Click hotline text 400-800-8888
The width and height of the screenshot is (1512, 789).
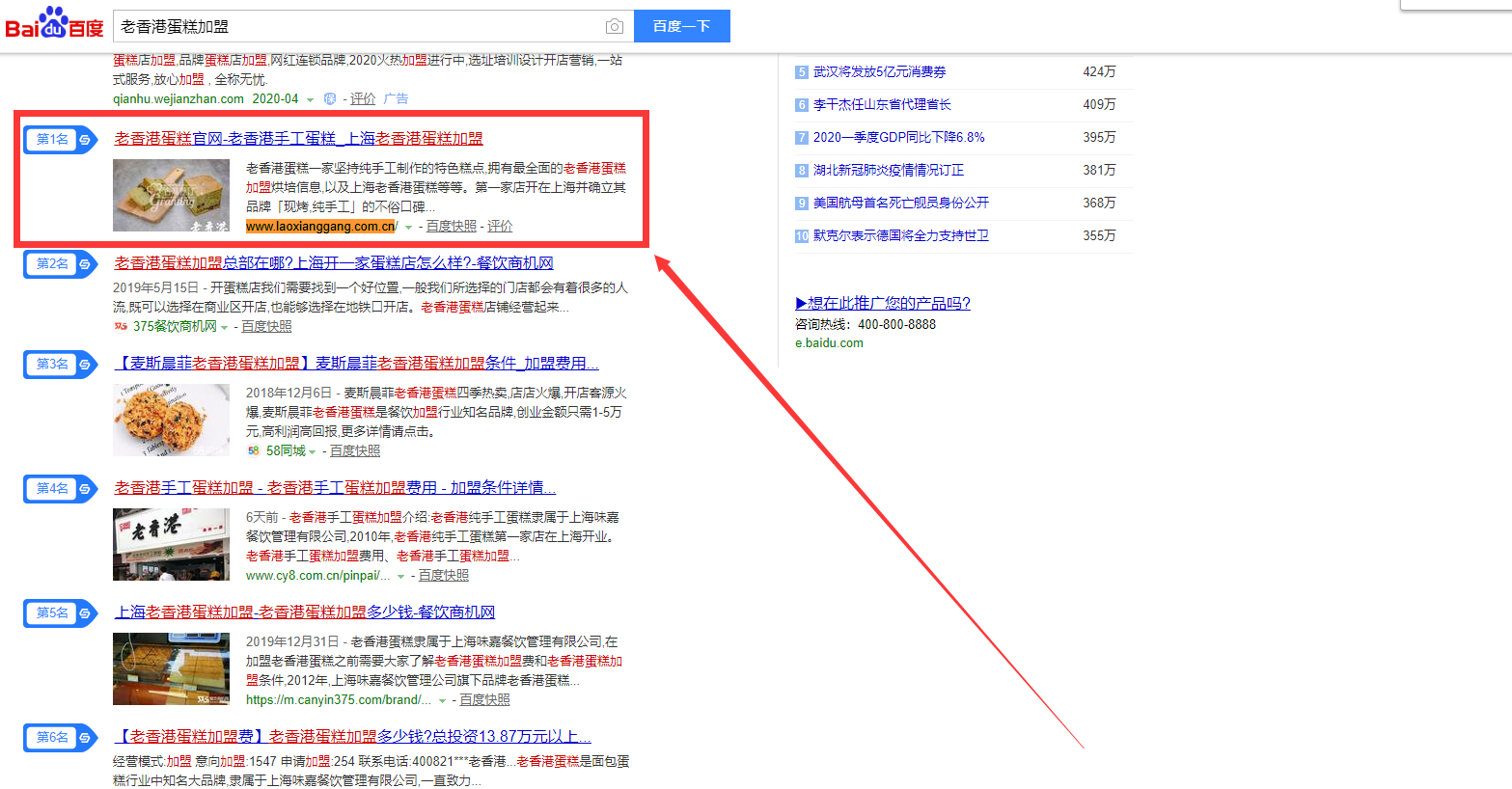point(896,324)
